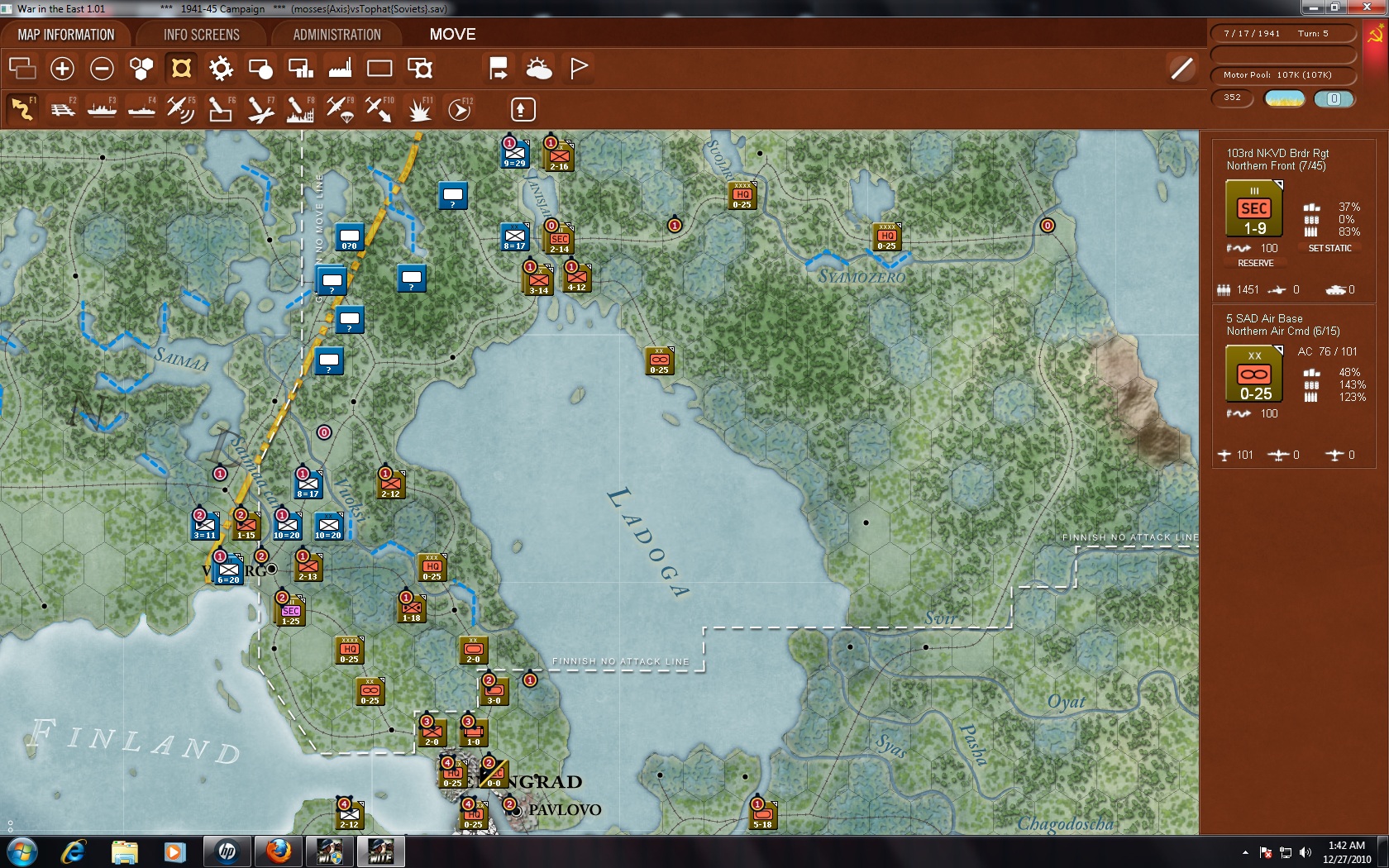Toggle the hex grid overlay
The width and height of the screenshot is (1389, 868).
coord(141,68)
